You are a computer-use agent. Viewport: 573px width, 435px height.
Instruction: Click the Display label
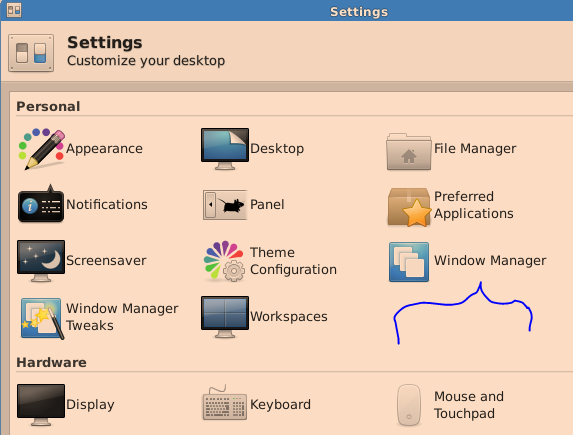point(90,405)
